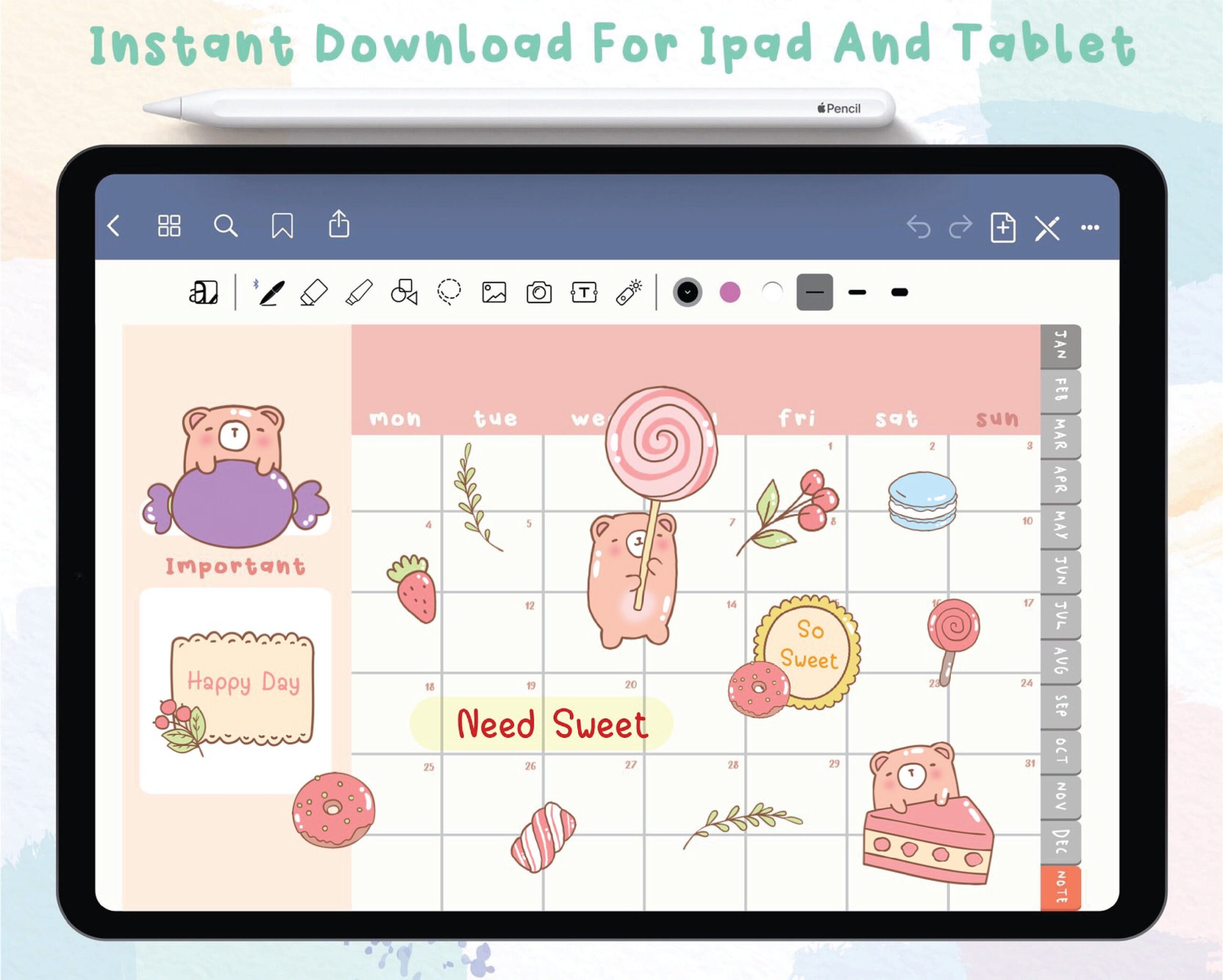The width and height of the screenshot is (1223, 980).
Task: Select the Lasso selection tool
Action: pos(449,292)
